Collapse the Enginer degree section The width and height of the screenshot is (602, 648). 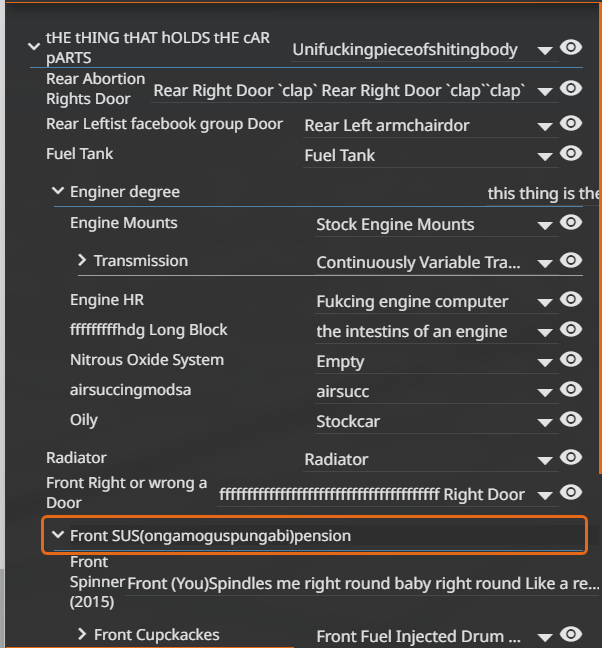point(58,191)
